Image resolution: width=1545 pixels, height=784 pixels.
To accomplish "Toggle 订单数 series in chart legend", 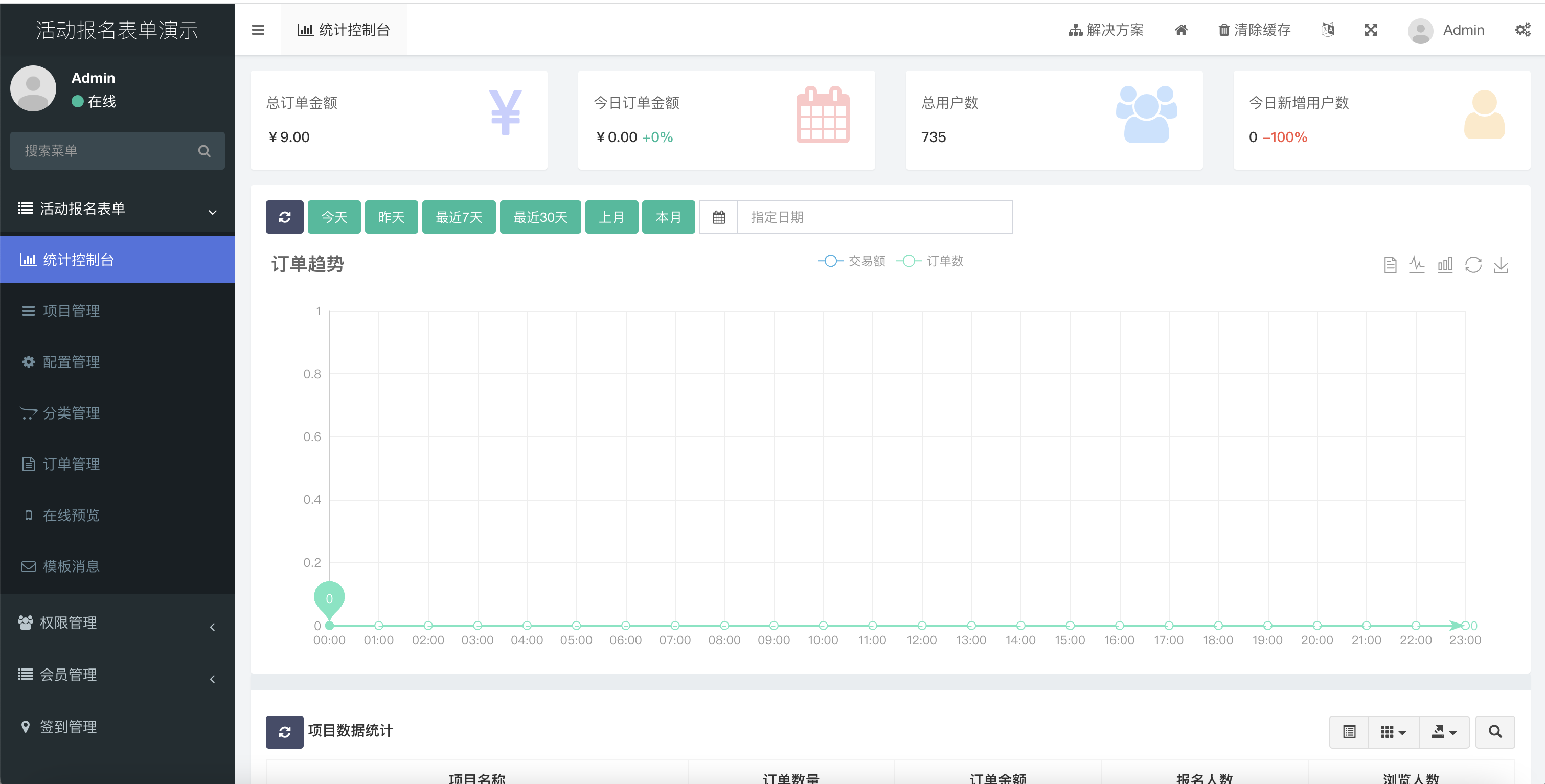I will point(930,261).
